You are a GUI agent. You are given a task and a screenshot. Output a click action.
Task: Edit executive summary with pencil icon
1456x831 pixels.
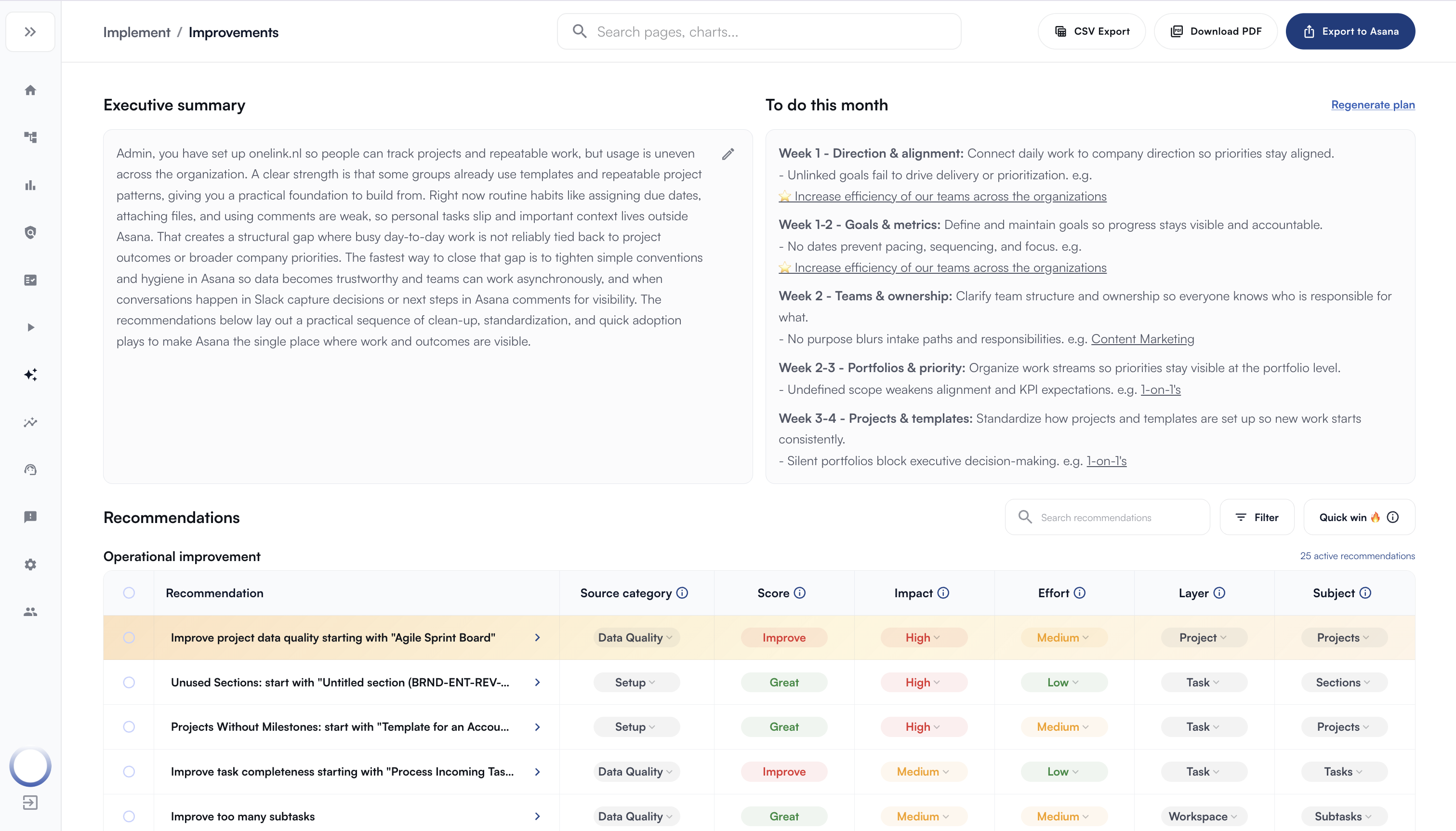coord(728,154)
